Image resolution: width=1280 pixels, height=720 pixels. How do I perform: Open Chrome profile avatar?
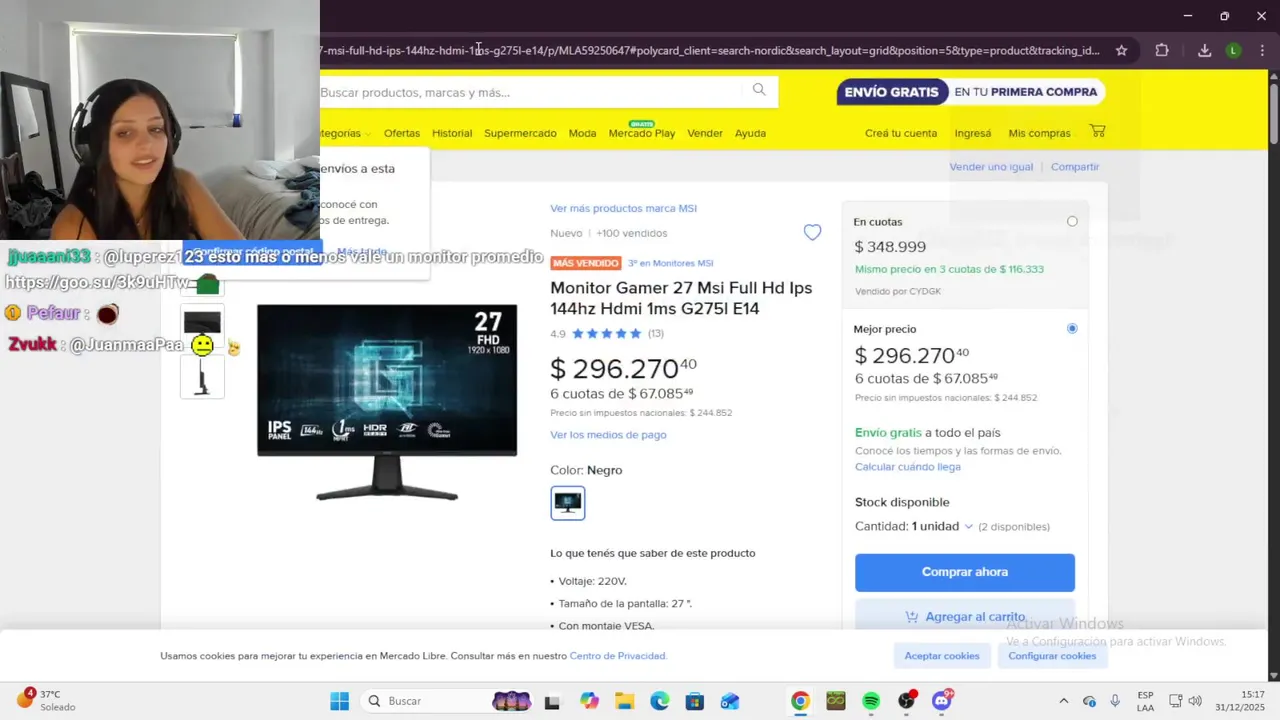(1234, 50)
